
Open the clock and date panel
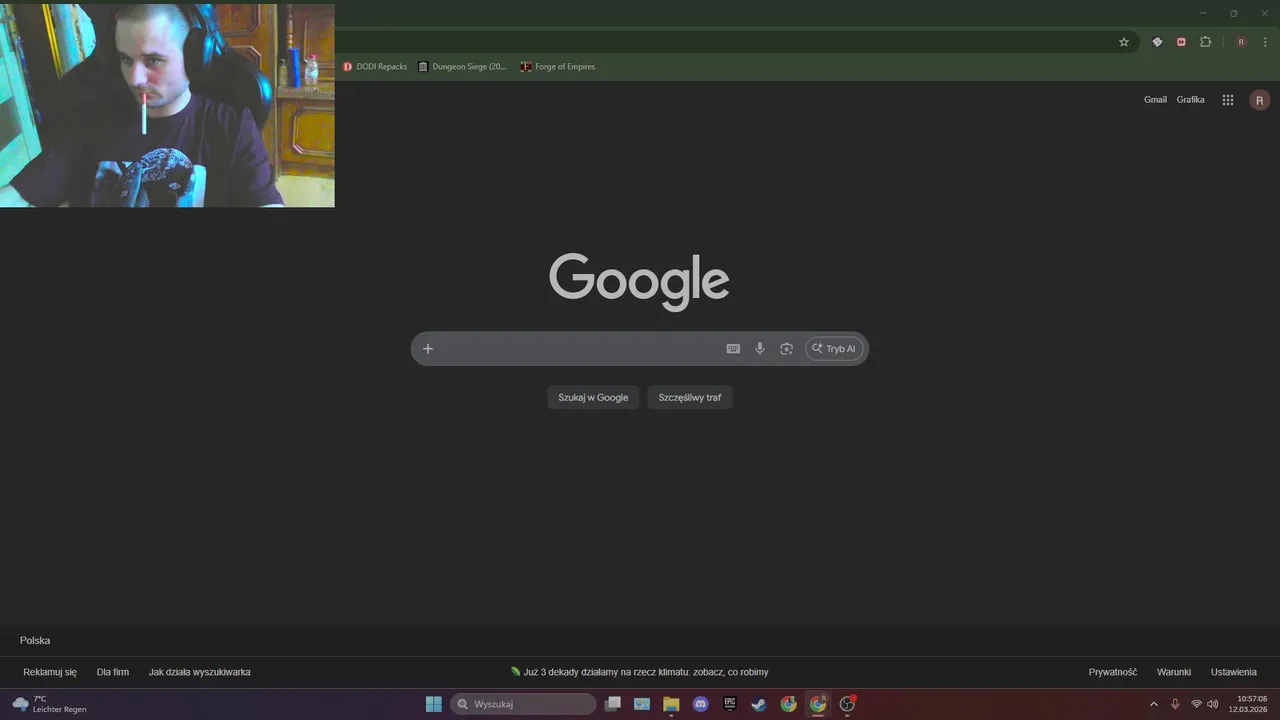coord(1250,704)
